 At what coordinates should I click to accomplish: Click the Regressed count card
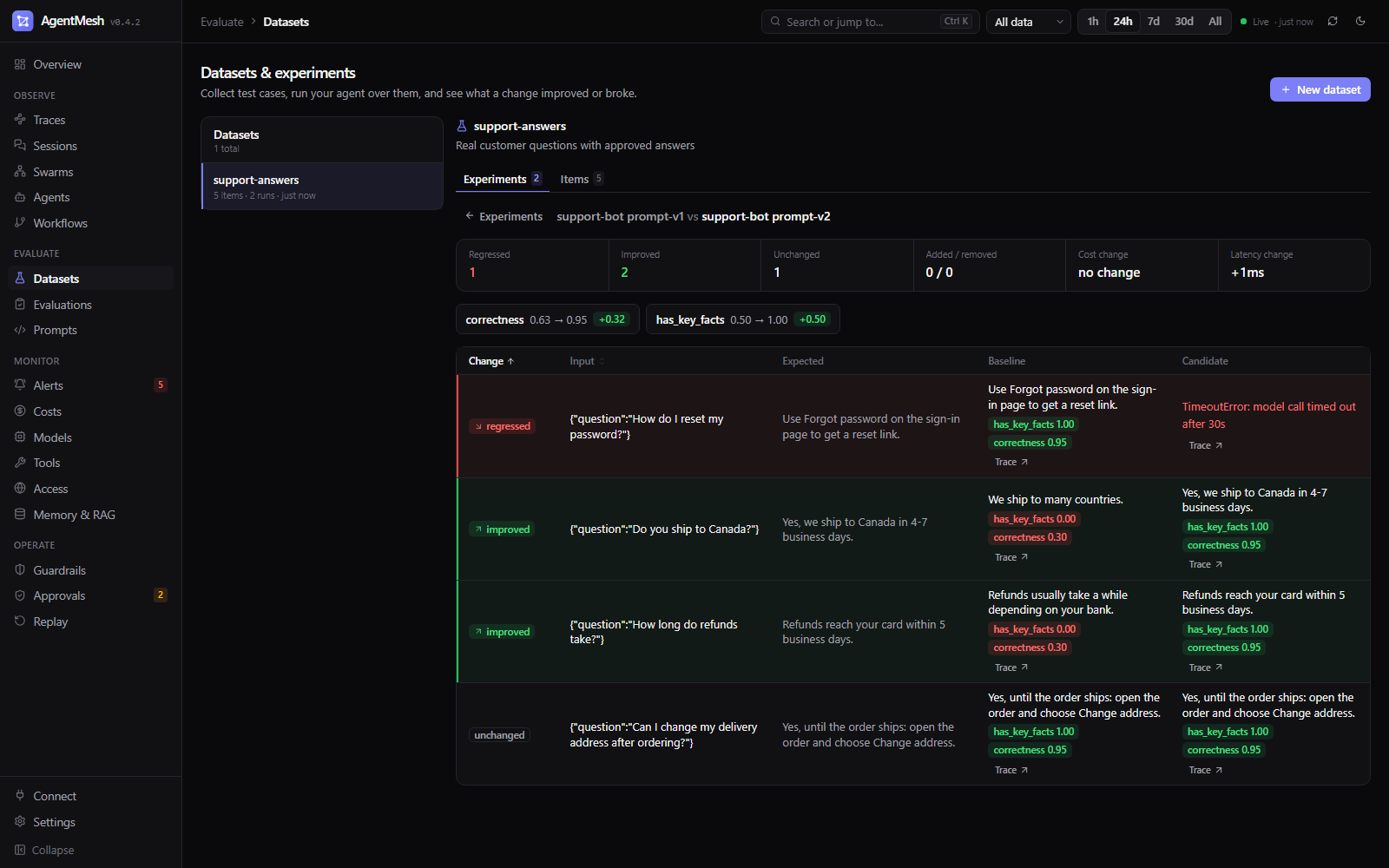point(532,265)
